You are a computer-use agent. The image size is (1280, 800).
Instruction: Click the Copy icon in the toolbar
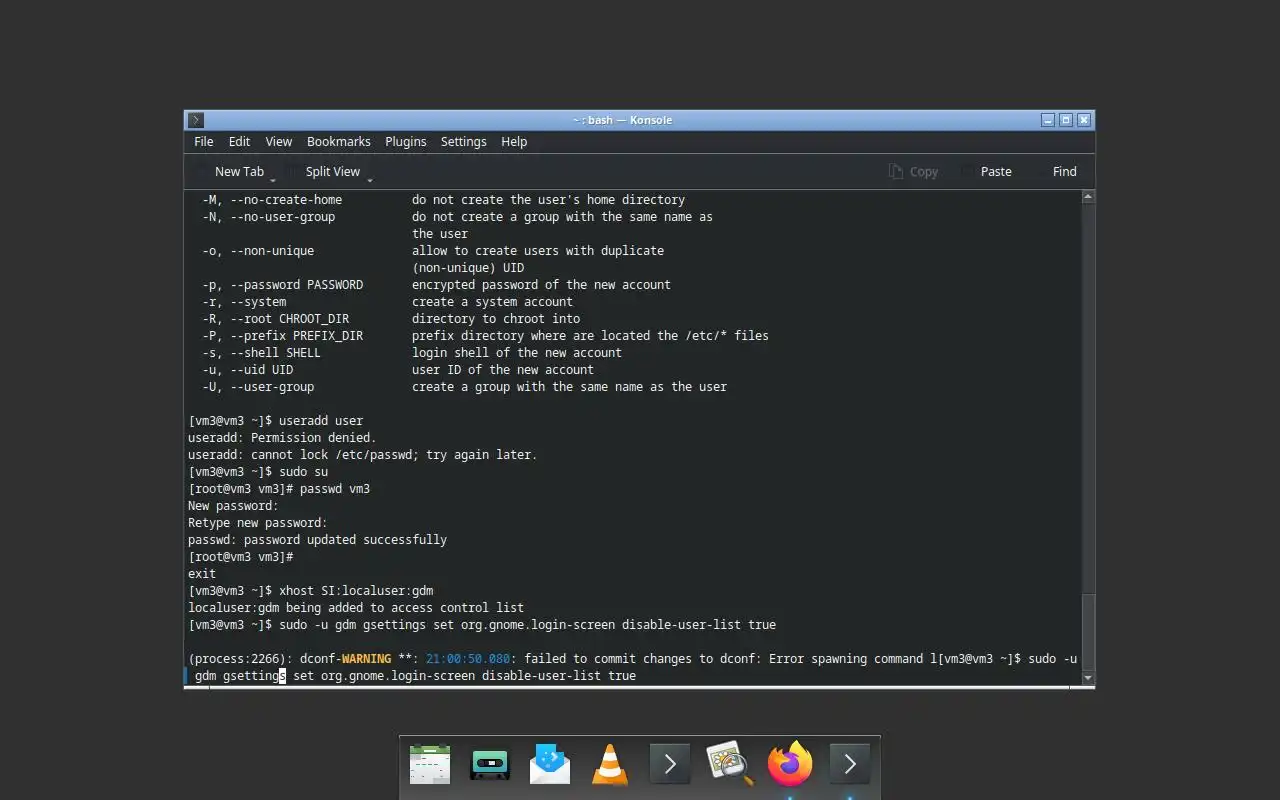(896, 172)
